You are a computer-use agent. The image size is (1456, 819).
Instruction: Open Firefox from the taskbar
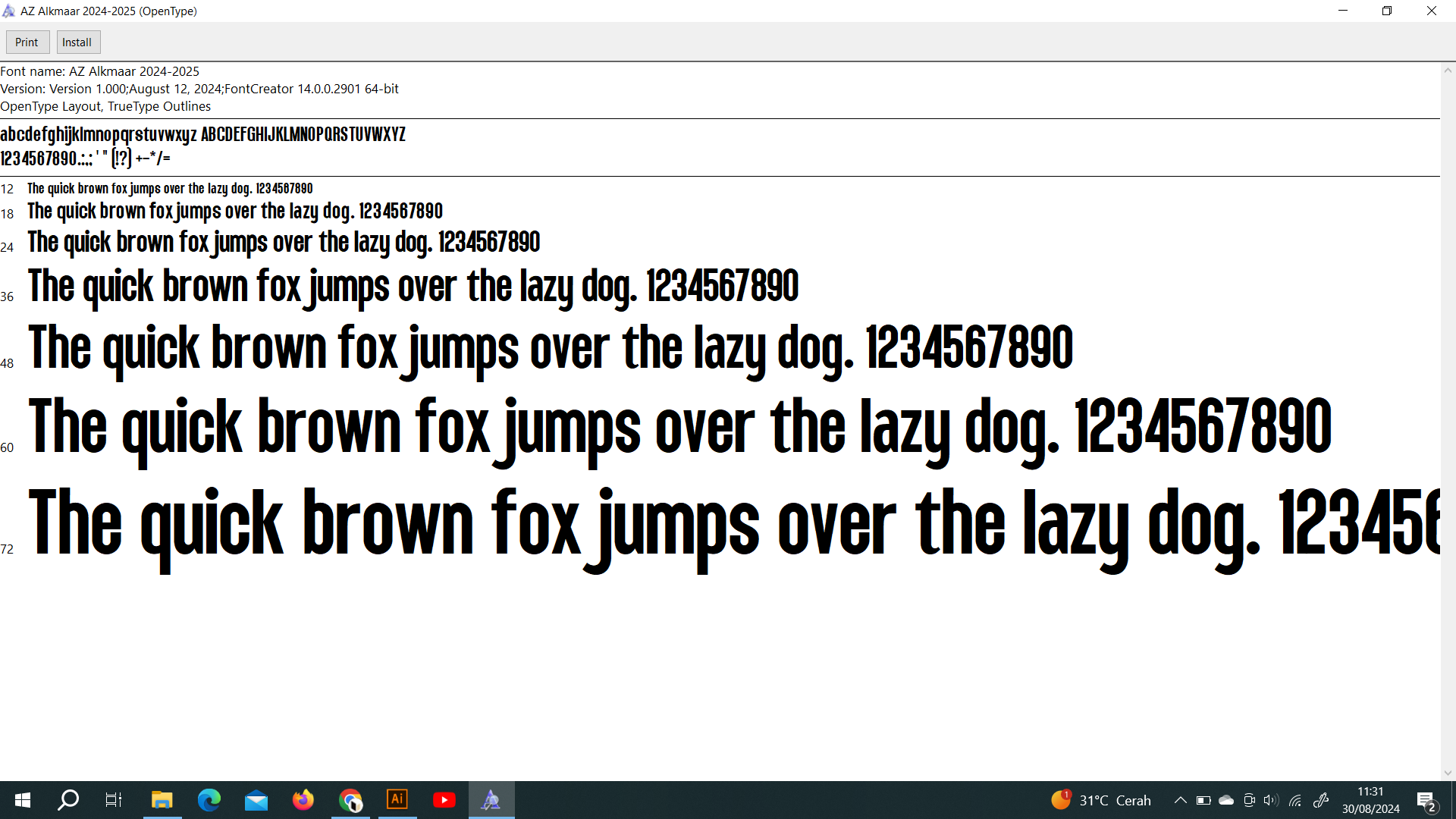303,800
